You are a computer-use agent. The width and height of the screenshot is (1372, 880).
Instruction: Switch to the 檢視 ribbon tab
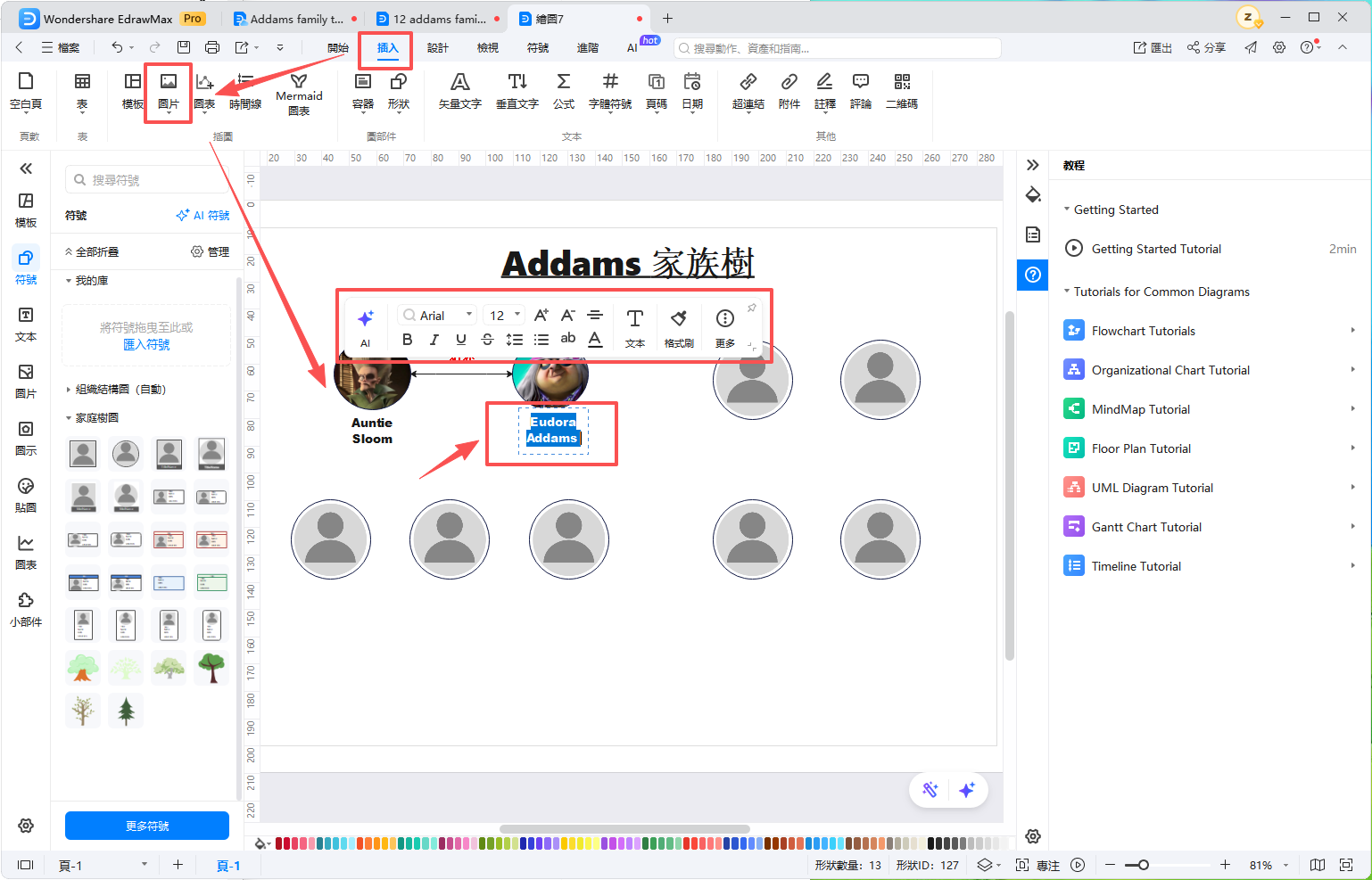pos(487,48)
